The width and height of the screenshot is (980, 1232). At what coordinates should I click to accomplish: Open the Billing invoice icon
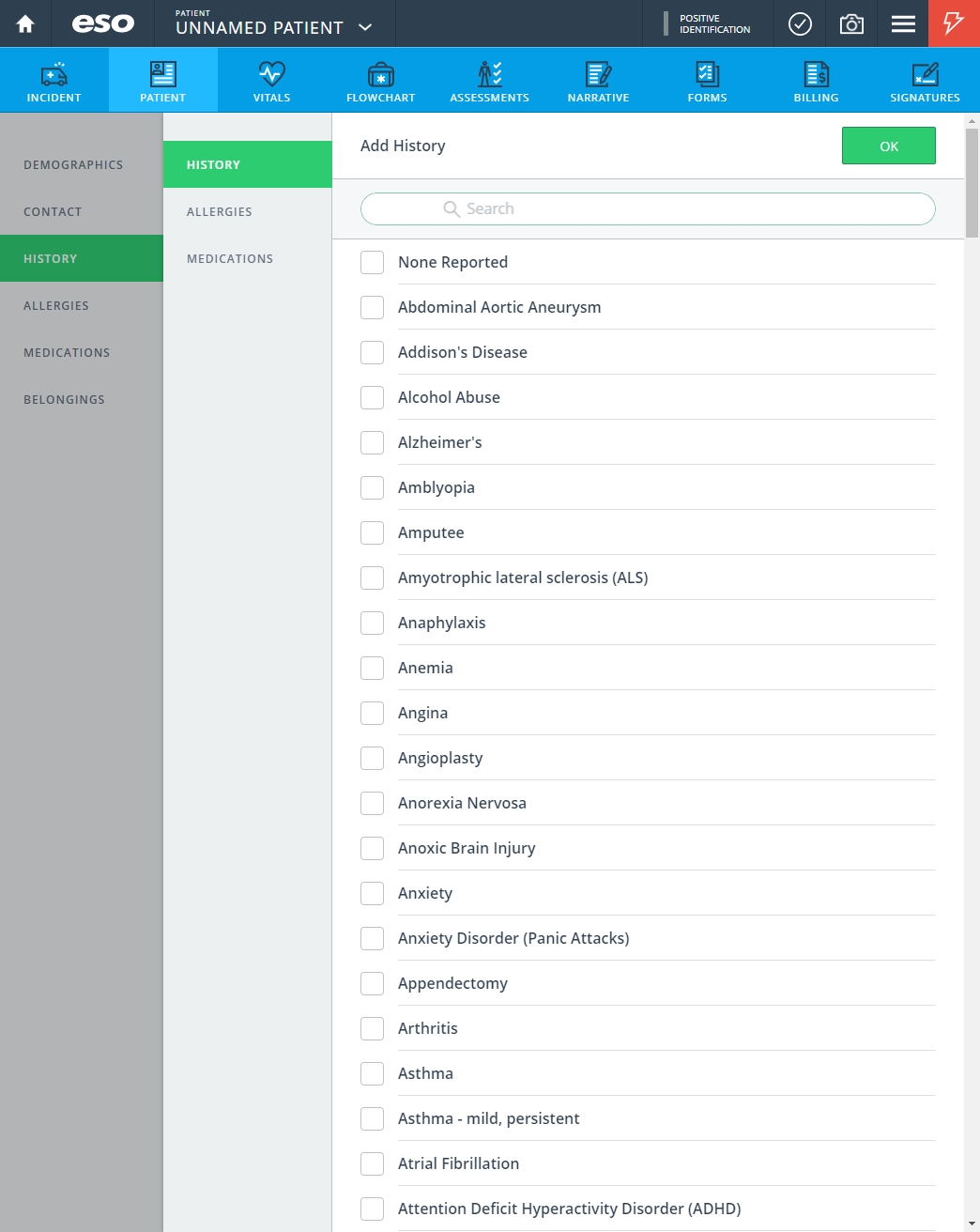[x=816, y=74]
